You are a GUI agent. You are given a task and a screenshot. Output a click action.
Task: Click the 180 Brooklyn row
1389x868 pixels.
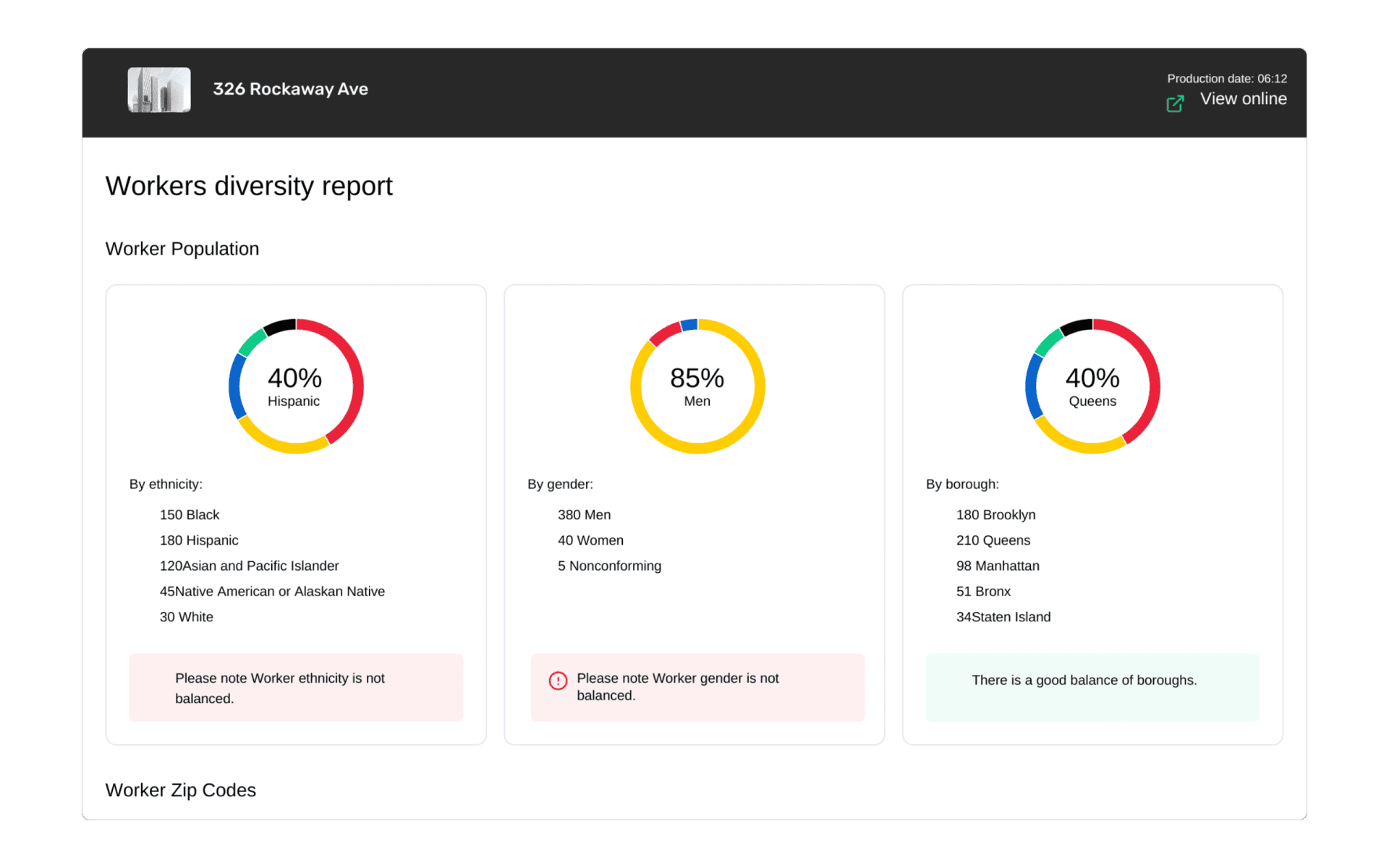[x=995, y=514]
